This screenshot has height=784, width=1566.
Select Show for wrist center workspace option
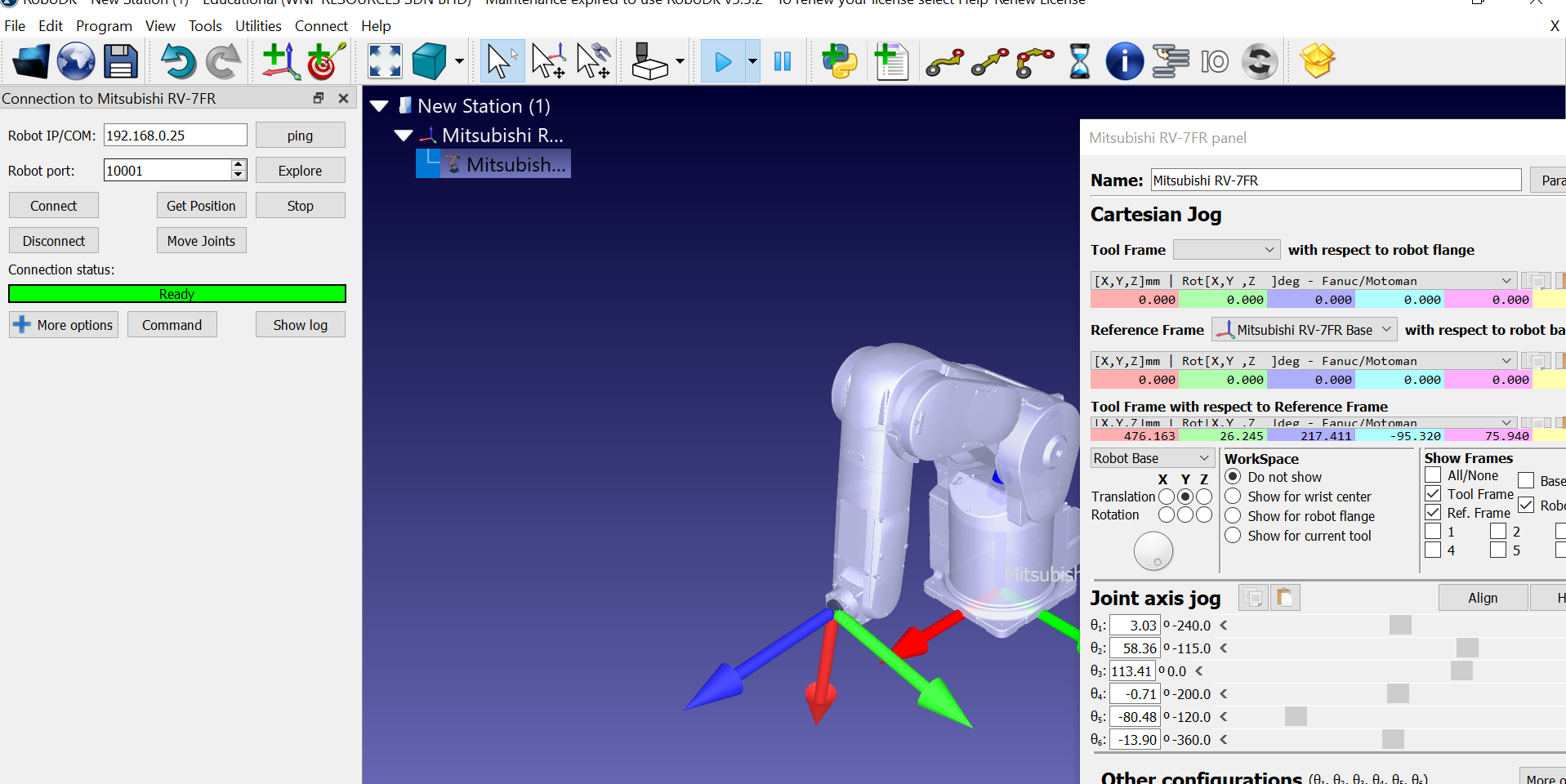pos(1233,497)
